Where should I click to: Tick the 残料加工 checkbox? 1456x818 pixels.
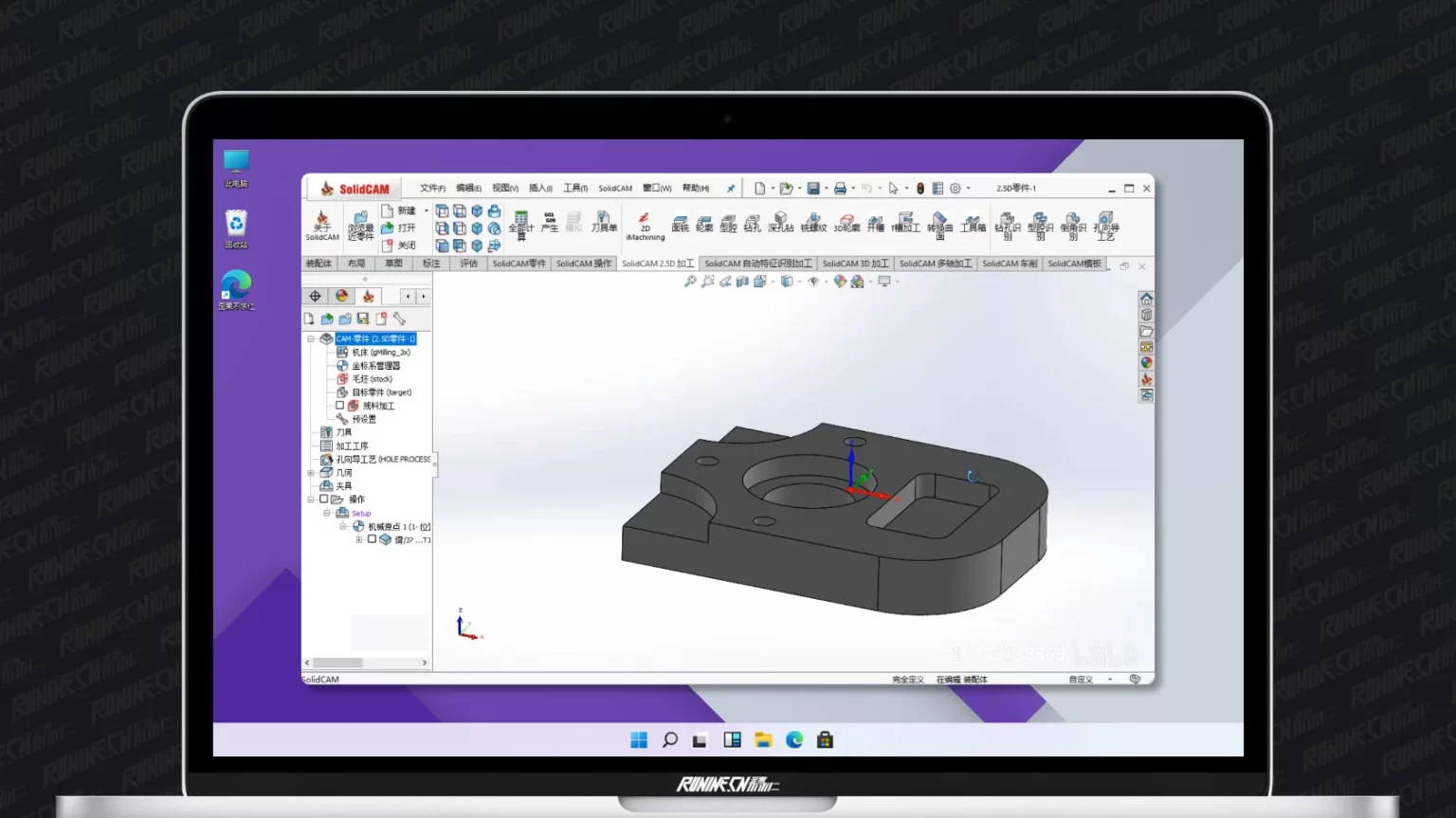pyautogui.click(x=339, y=405)
